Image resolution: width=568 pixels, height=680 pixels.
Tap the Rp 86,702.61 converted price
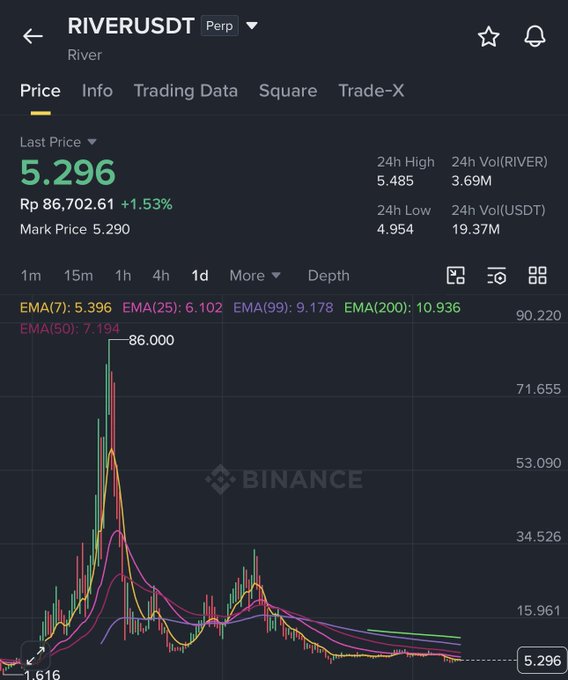tap(67, 204)
